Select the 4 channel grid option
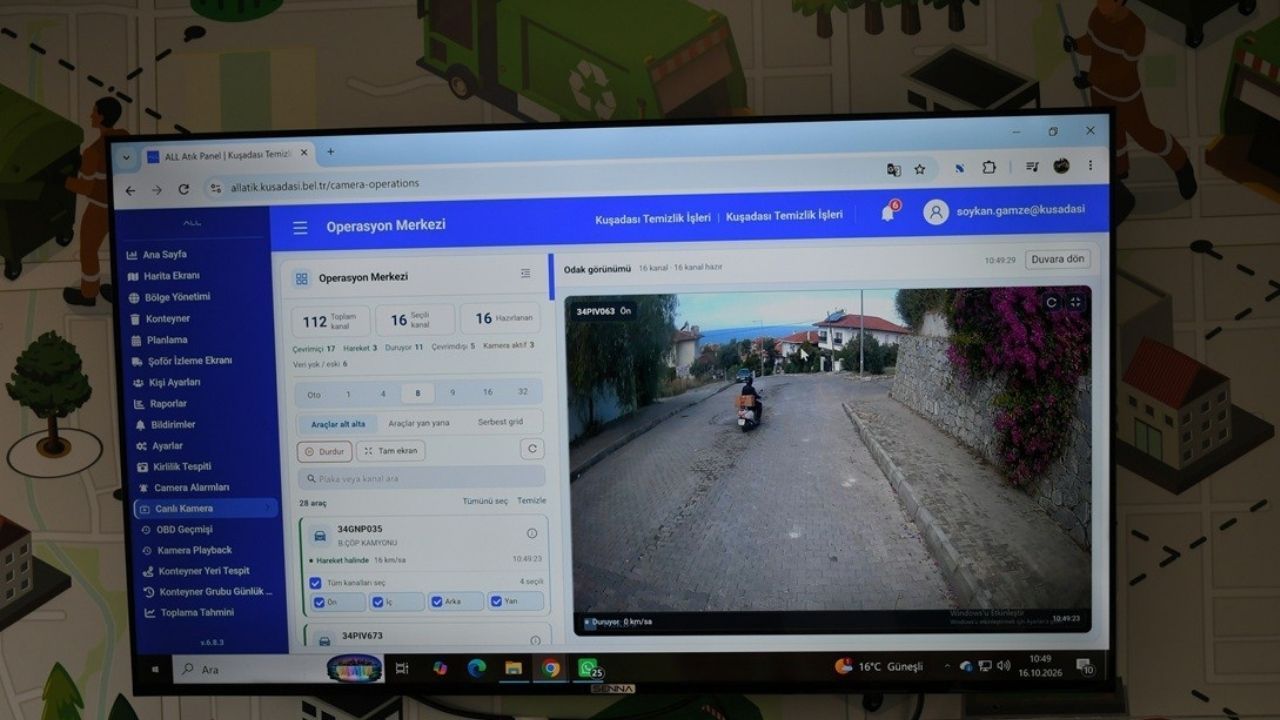The width and height of the screenshot is (1280, 720). coord(383,393)
